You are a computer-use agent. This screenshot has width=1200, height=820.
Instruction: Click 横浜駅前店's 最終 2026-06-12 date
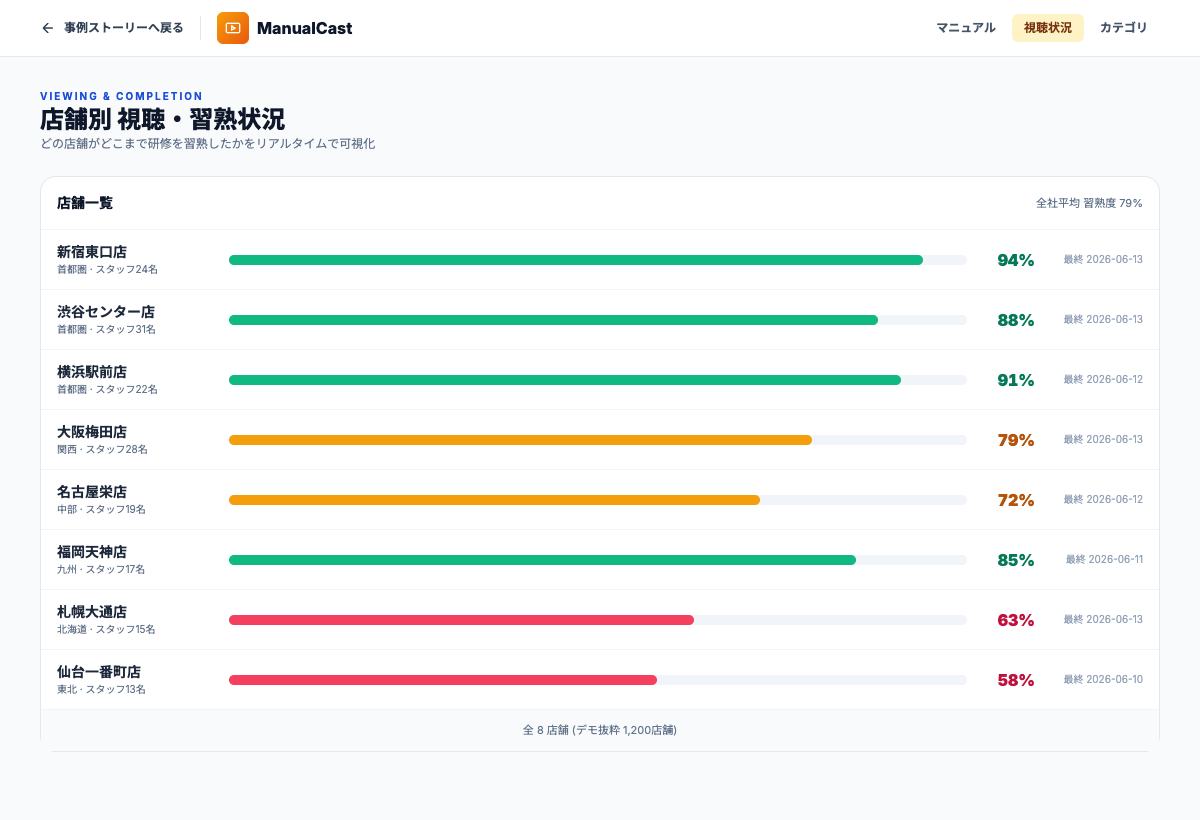click(x=1103, y=380)
